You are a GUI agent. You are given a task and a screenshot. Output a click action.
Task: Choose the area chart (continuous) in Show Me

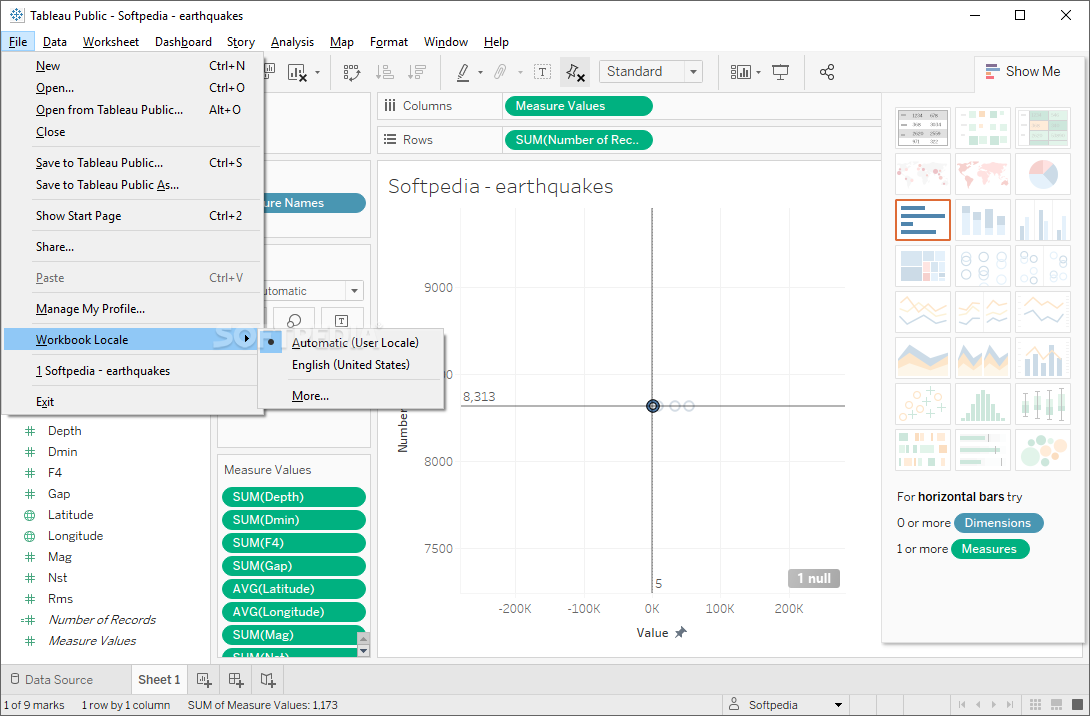click(922, 358)
